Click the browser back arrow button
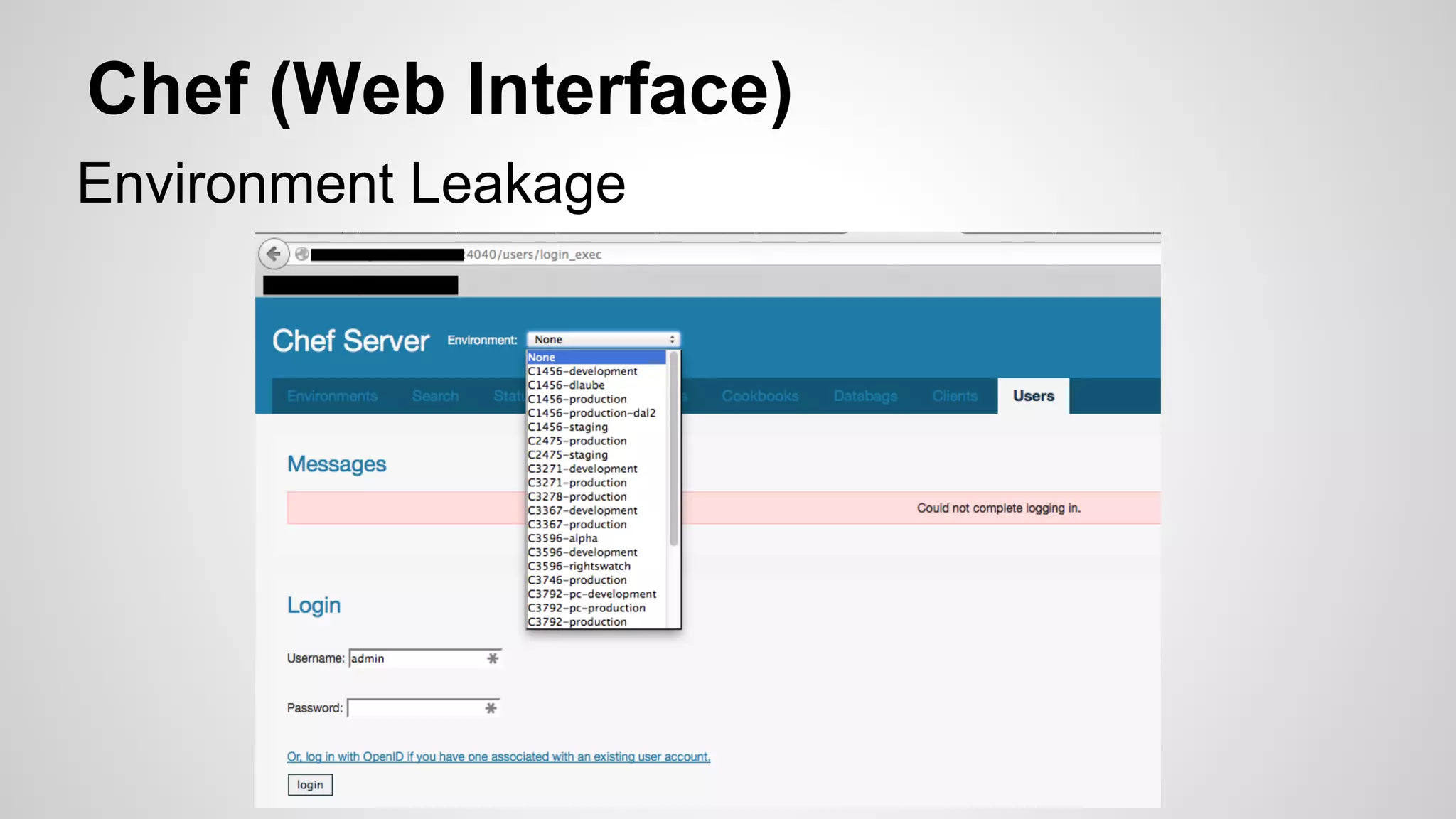 pos(274,254)
